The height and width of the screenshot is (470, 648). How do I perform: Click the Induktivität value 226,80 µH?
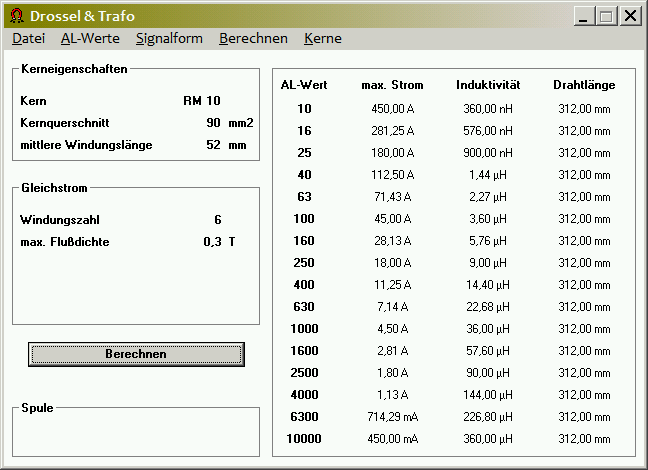pyautogui.click(x=488, y=416)
